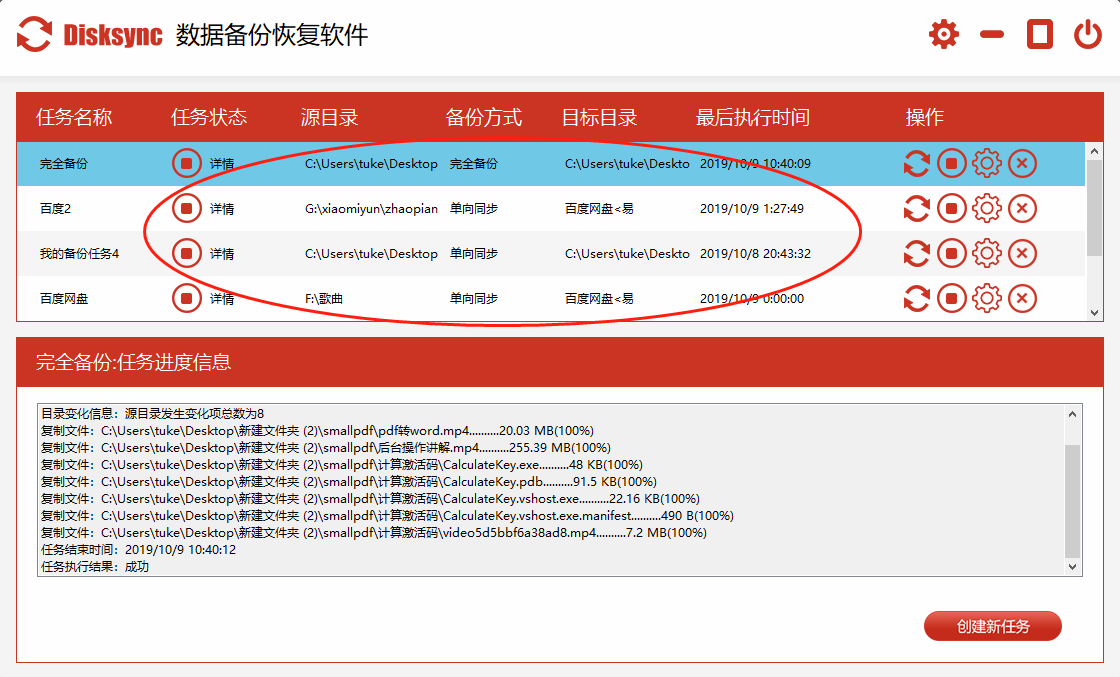1120x677 pixels.
Task: Toggle status stop button for 完全备份
Action: [x=186, y=163]
